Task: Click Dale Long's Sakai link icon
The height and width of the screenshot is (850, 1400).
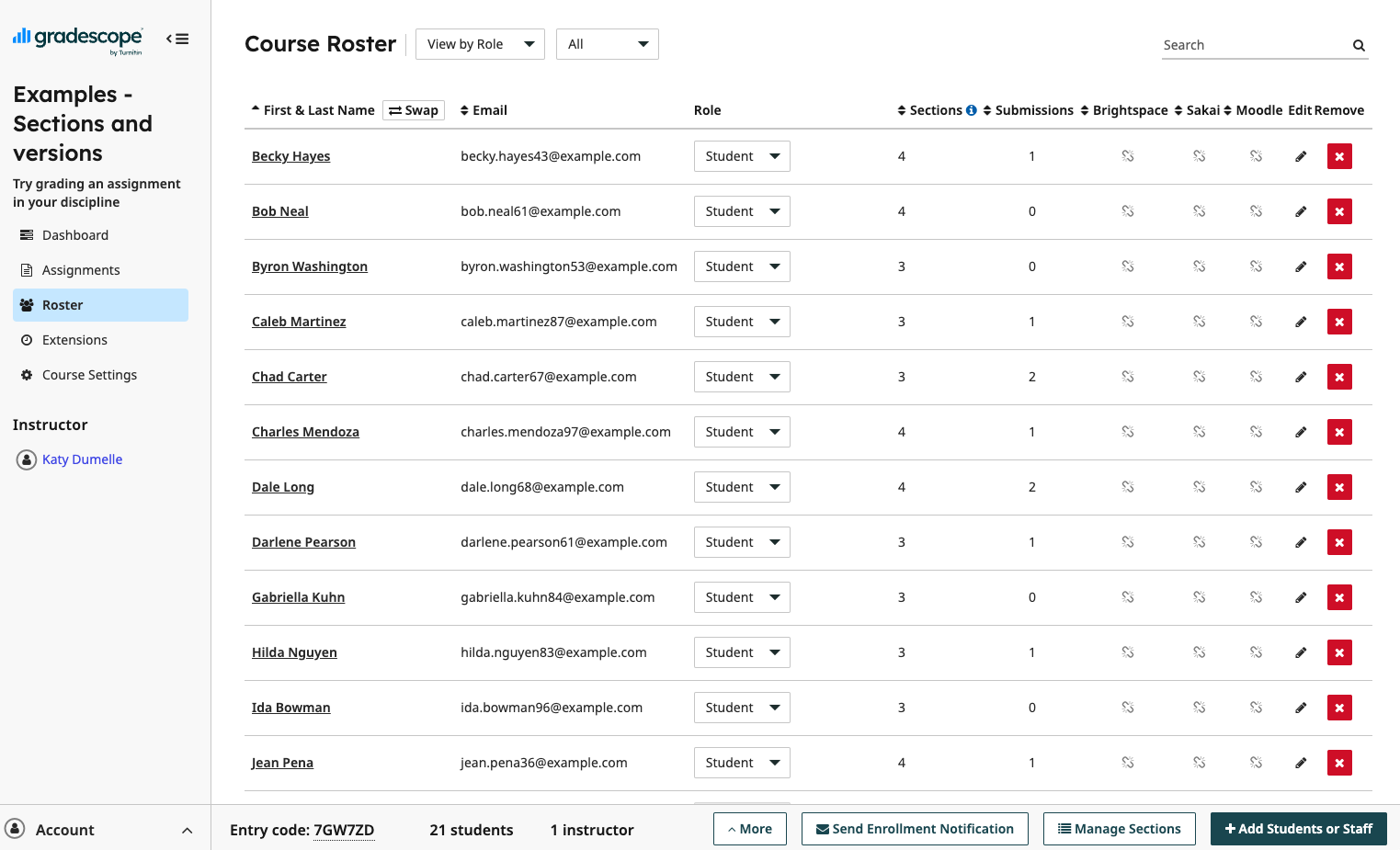Action: point(1199,486)
